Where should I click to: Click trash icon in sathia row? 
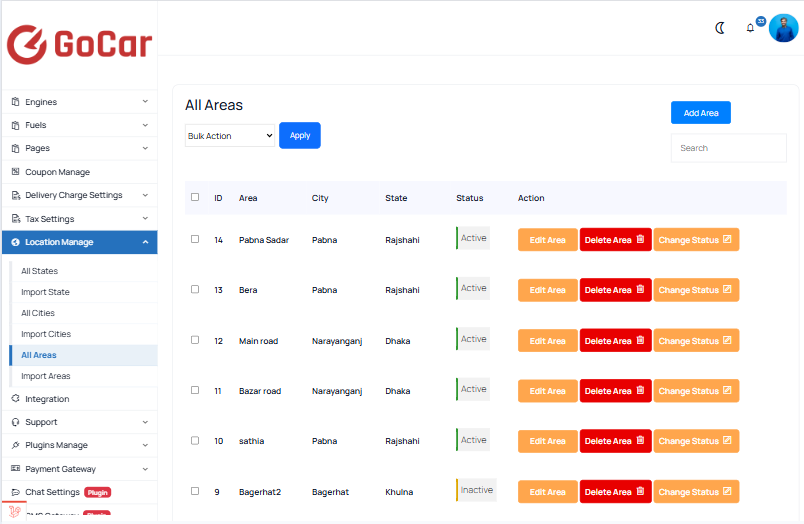click(640, 440)
